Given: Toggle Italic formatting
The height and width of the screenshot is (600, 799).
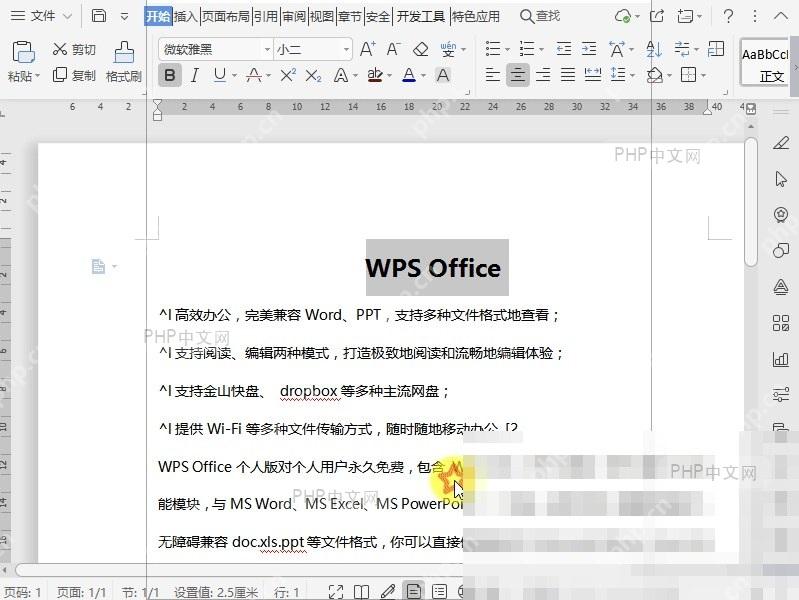Looking at the screenshot, I should (195, 75).
